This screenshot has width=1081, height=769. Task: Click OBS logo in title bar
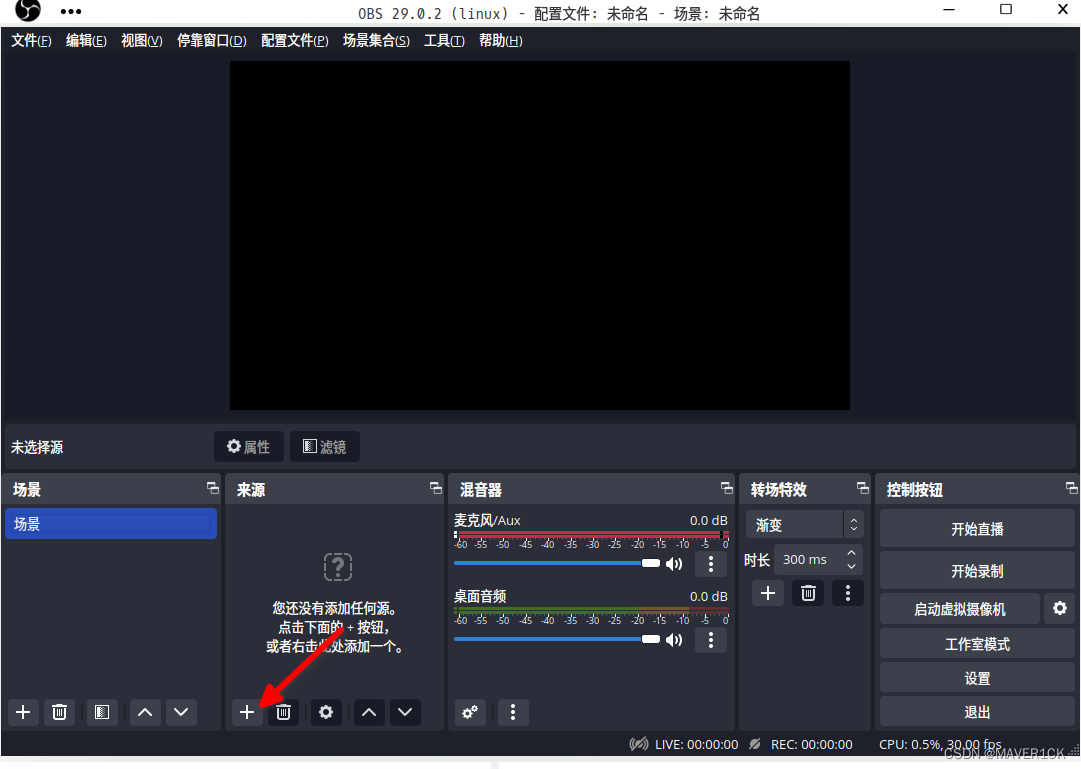point(28,10)
